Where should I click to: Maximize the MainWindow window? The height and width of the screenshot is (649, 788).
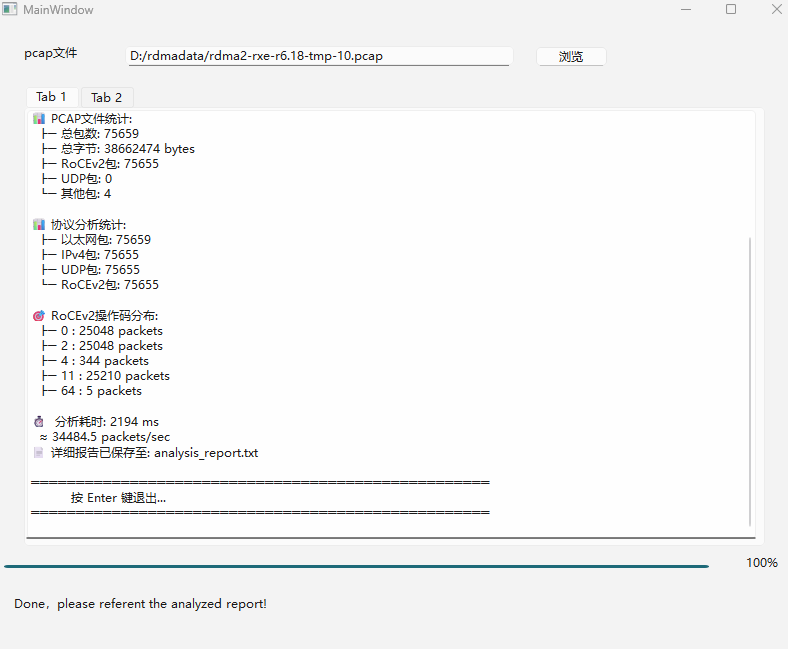pos(731,9)
